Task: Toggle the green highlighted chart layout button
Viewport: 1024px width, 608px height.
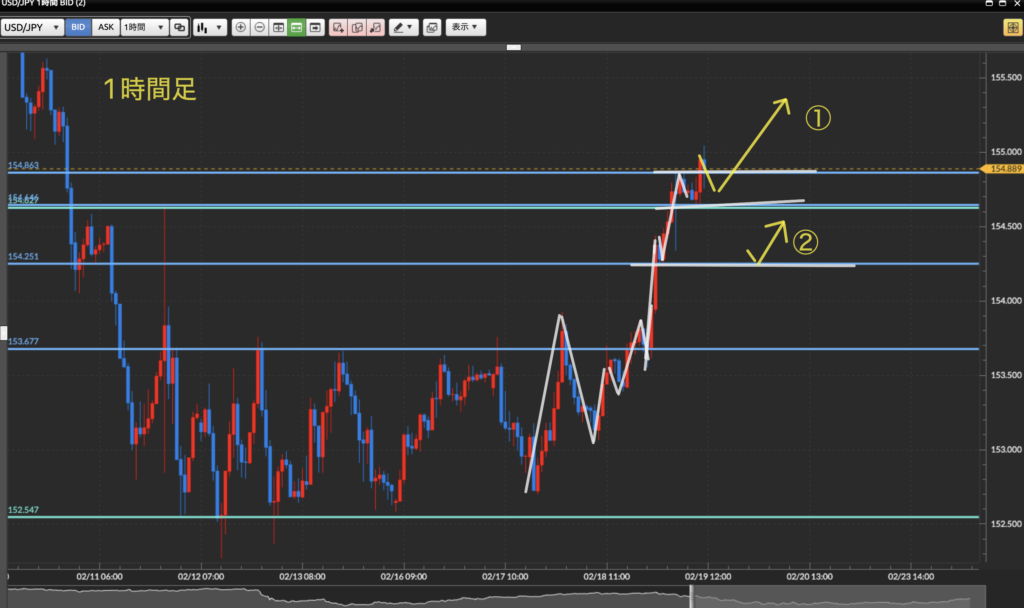Action: pyautogui.click(x=297, y=28)
